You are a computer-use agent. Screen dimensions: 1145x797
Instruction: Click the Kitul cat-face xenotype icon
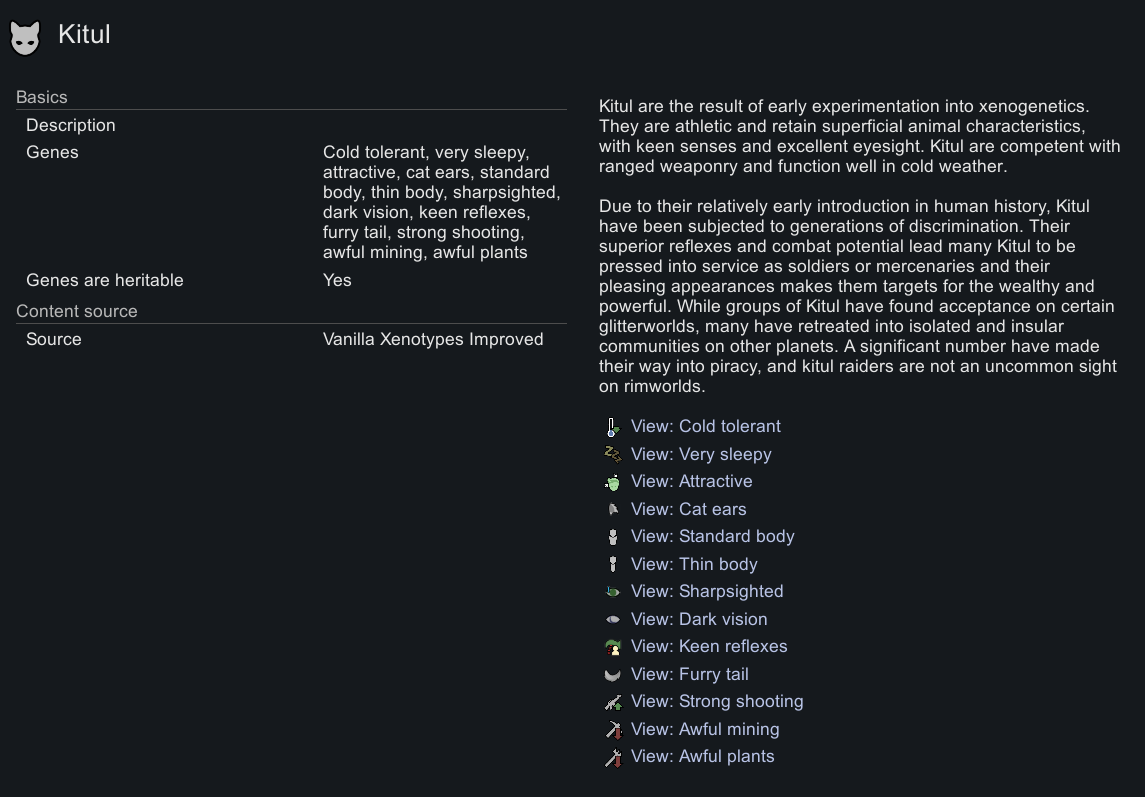pyautogui.click(x=25, y=37)
